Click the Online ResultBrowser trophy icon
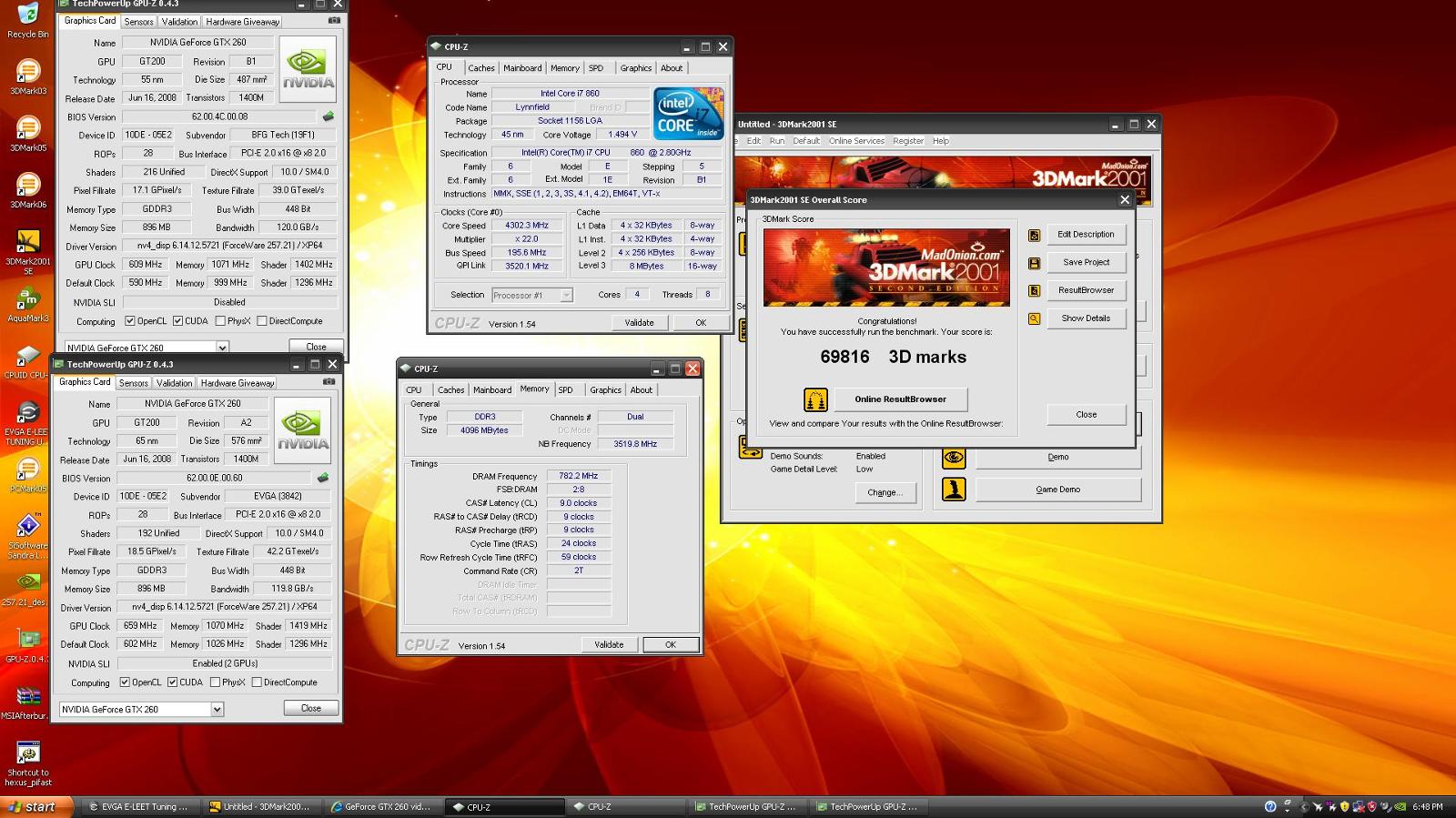Screen dimensions: 1456x818 tap(815, 399)
